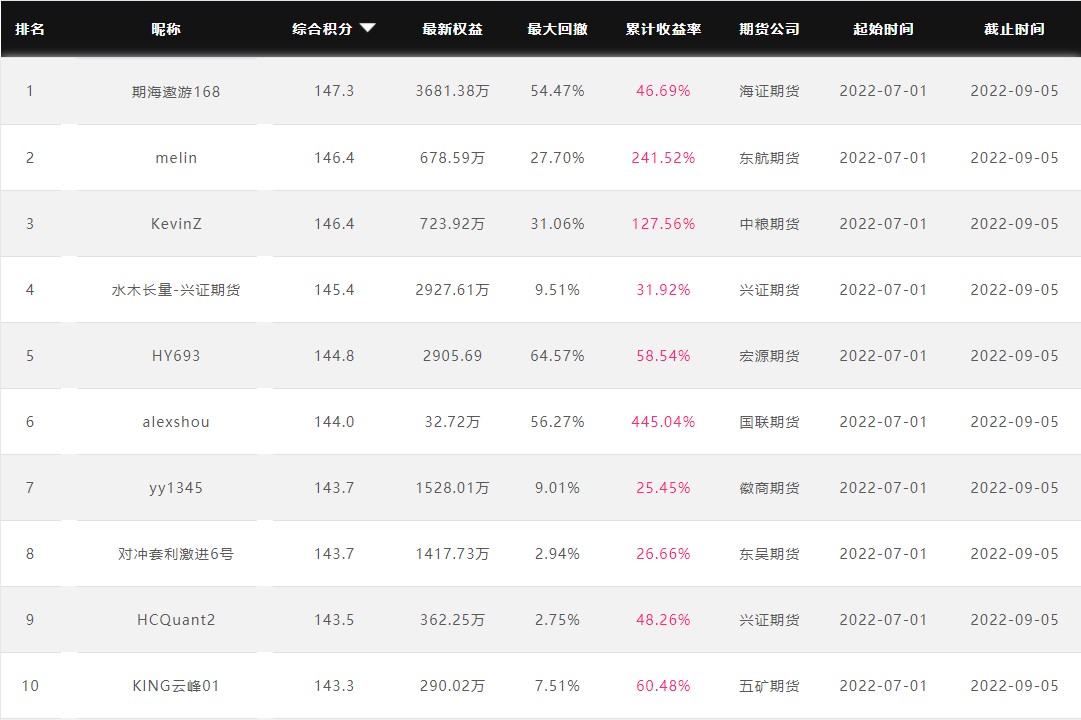Click equity value 290.02万
1081x720 pixels.
point(452,686)
